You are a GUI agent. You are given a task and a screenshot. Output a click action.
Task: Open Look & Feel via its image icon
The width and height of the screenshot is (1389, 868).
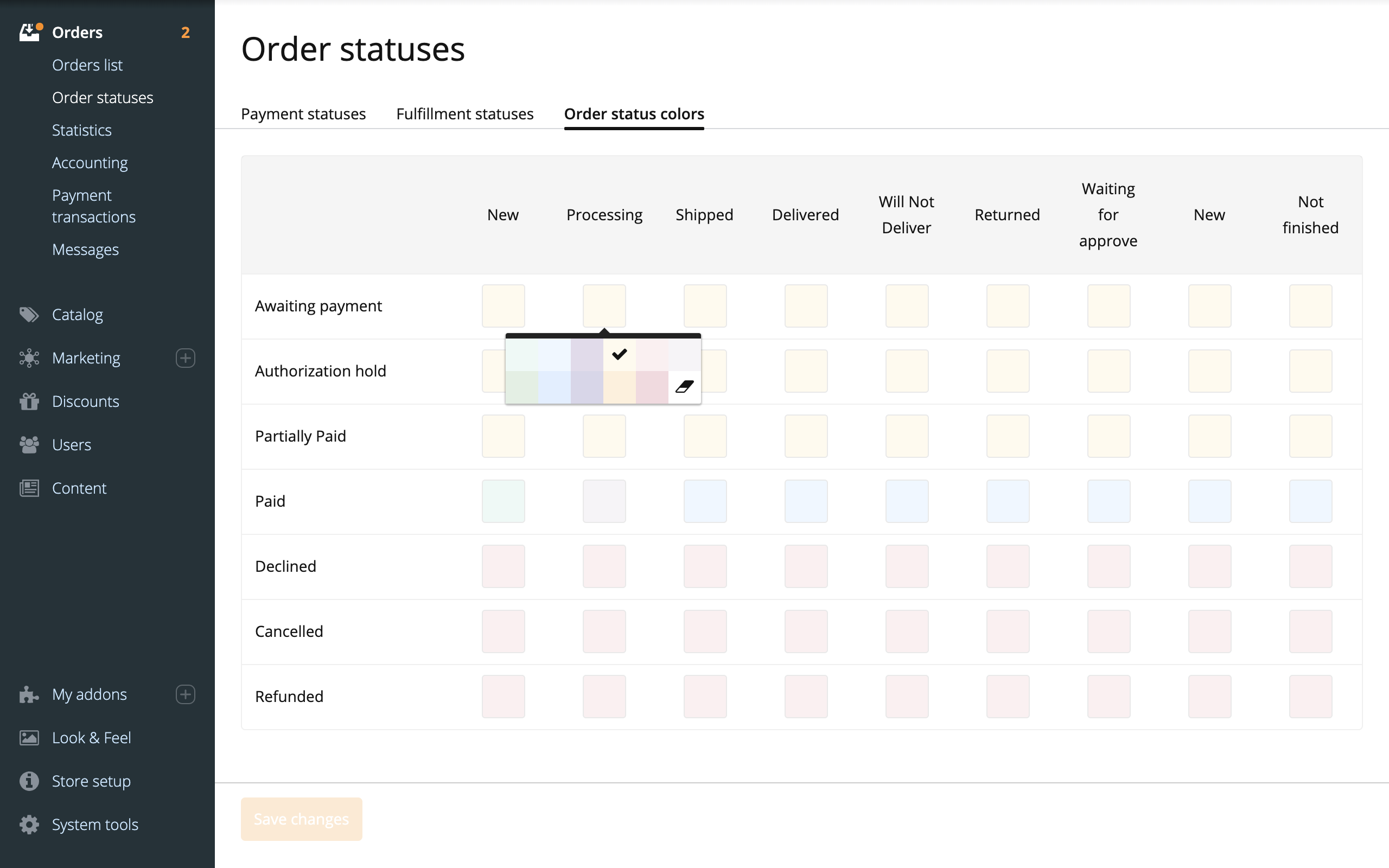pos(29,738)
